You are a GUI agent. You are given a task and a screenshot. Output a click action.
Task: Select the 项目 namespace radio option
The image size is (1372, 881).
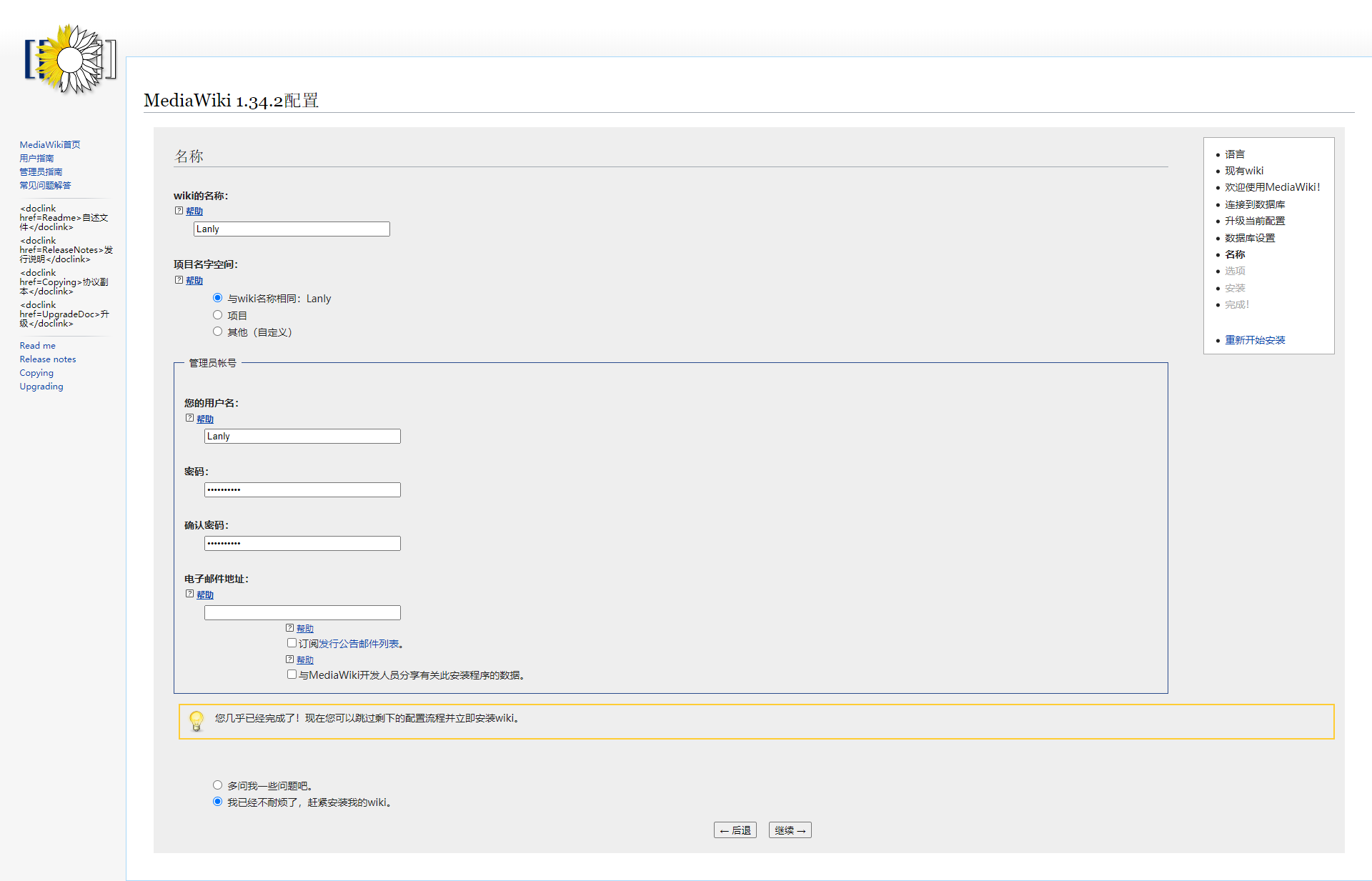point(218,315)
